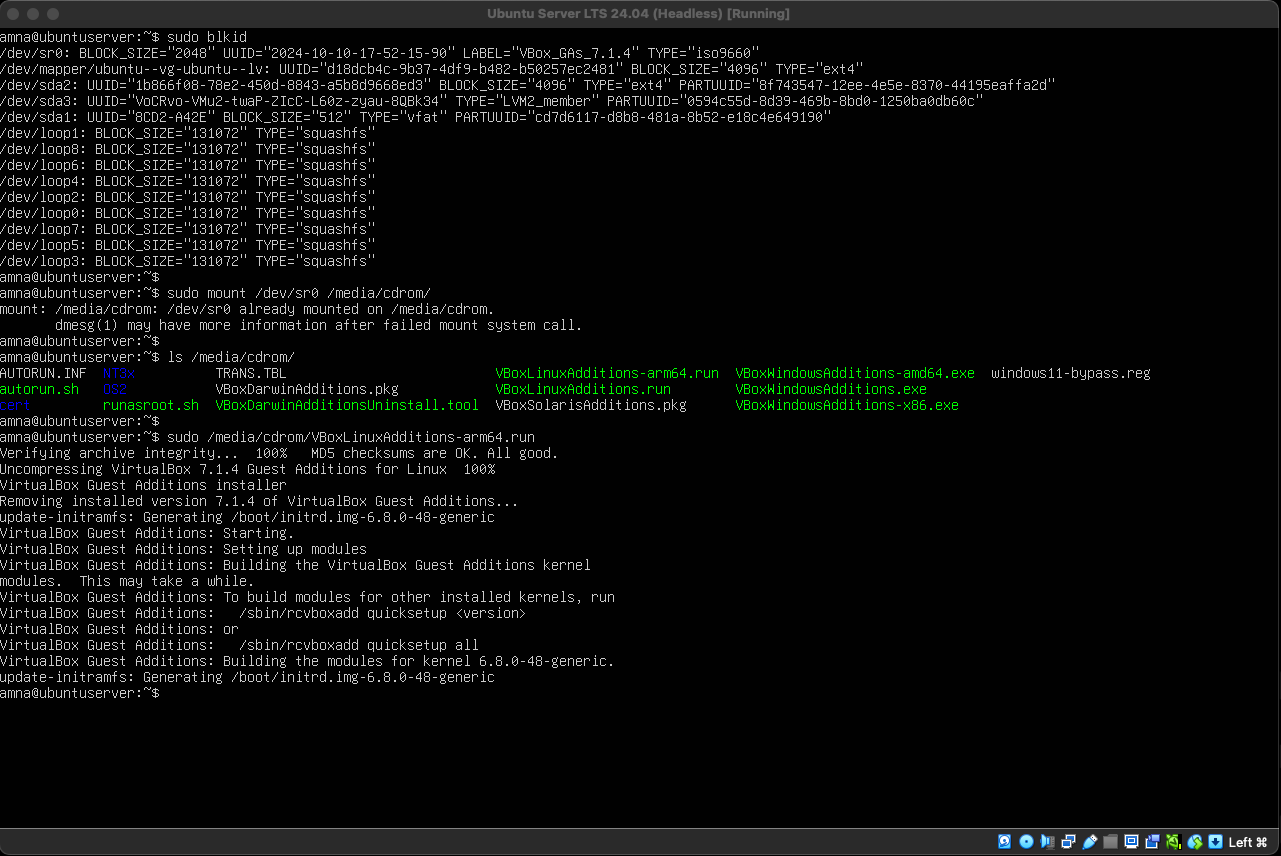The image size is (1281, 856).
Task: Click the '/sbin/rcvboxadd quicksetup <version>' line
Action: click(263, 613)
